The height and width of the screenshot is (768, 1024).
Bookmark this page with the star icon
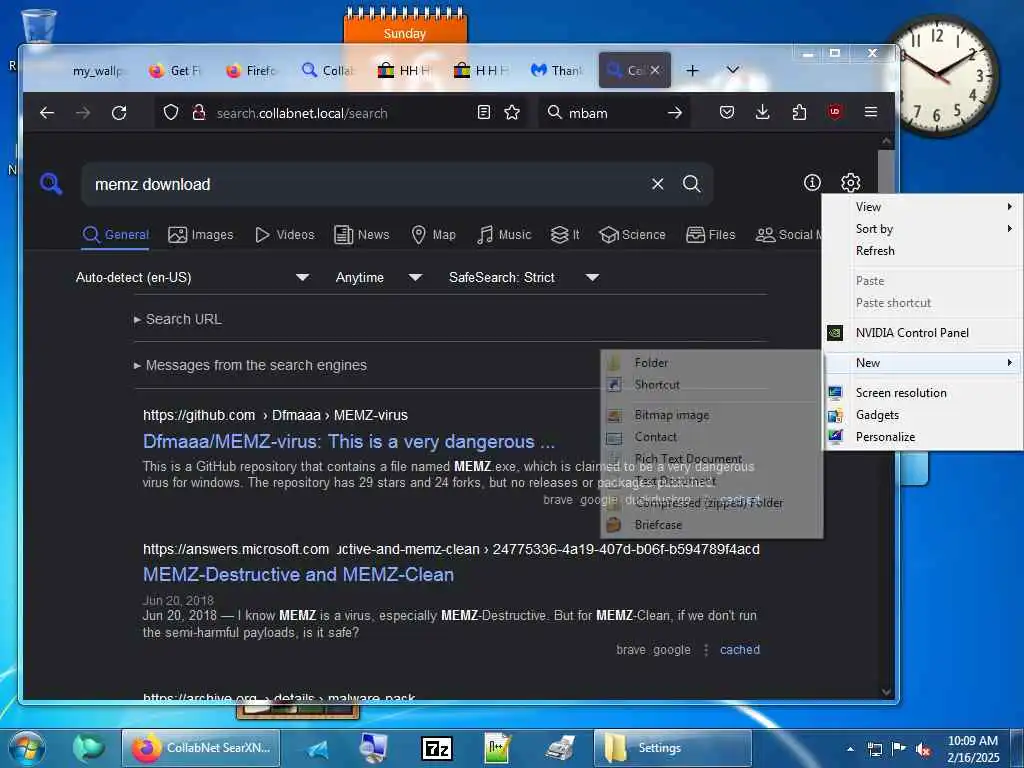coord(512,112)
